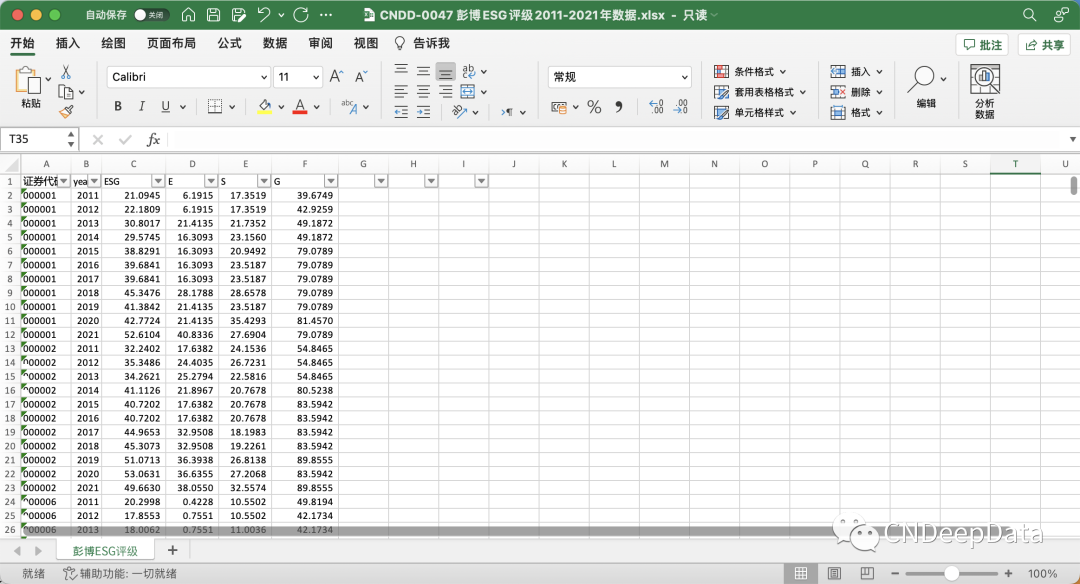Click the red Font Color icon
The image size is (1080, 584).
[x=300, y=106]
